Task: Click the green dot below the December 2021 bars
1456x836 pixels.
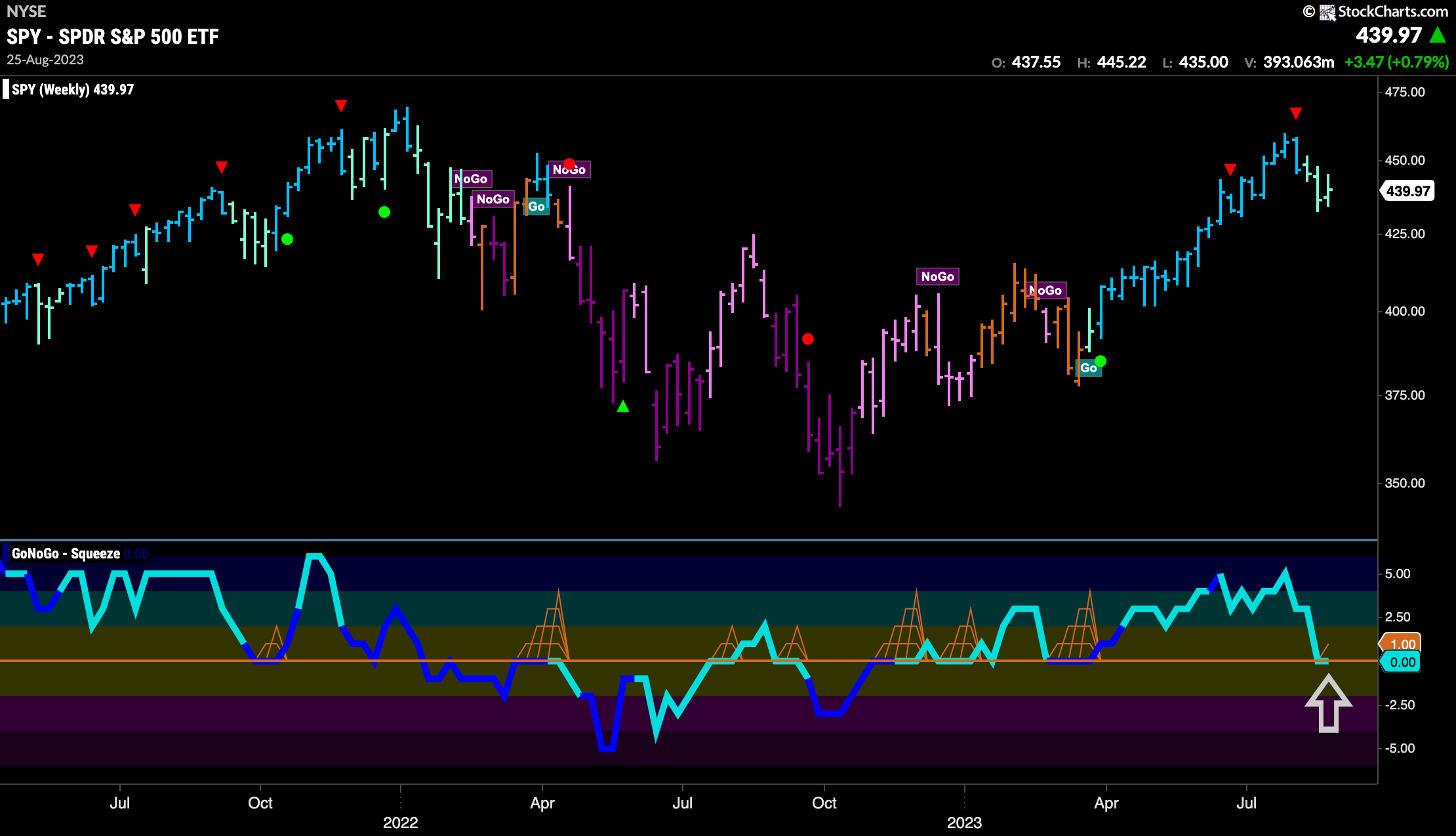Action: click(384, 212)
